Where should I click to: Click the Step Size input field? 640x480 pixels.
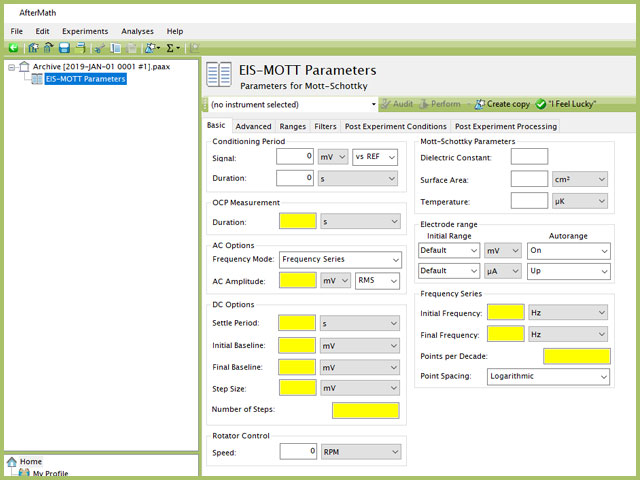pyautogui.click(x=298, y=388)
